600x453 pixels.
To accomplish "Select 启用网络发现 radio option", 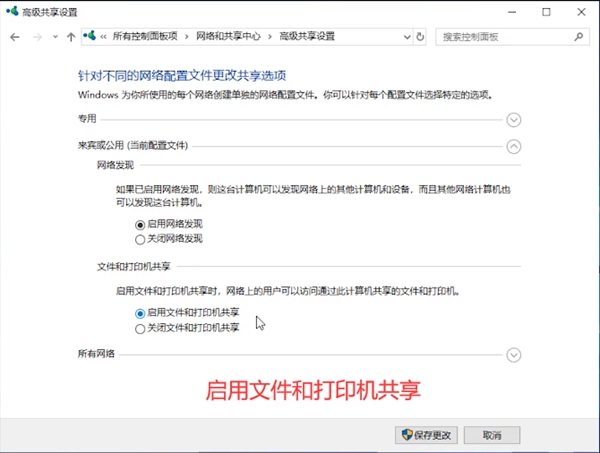I will (x=140, y=226).
